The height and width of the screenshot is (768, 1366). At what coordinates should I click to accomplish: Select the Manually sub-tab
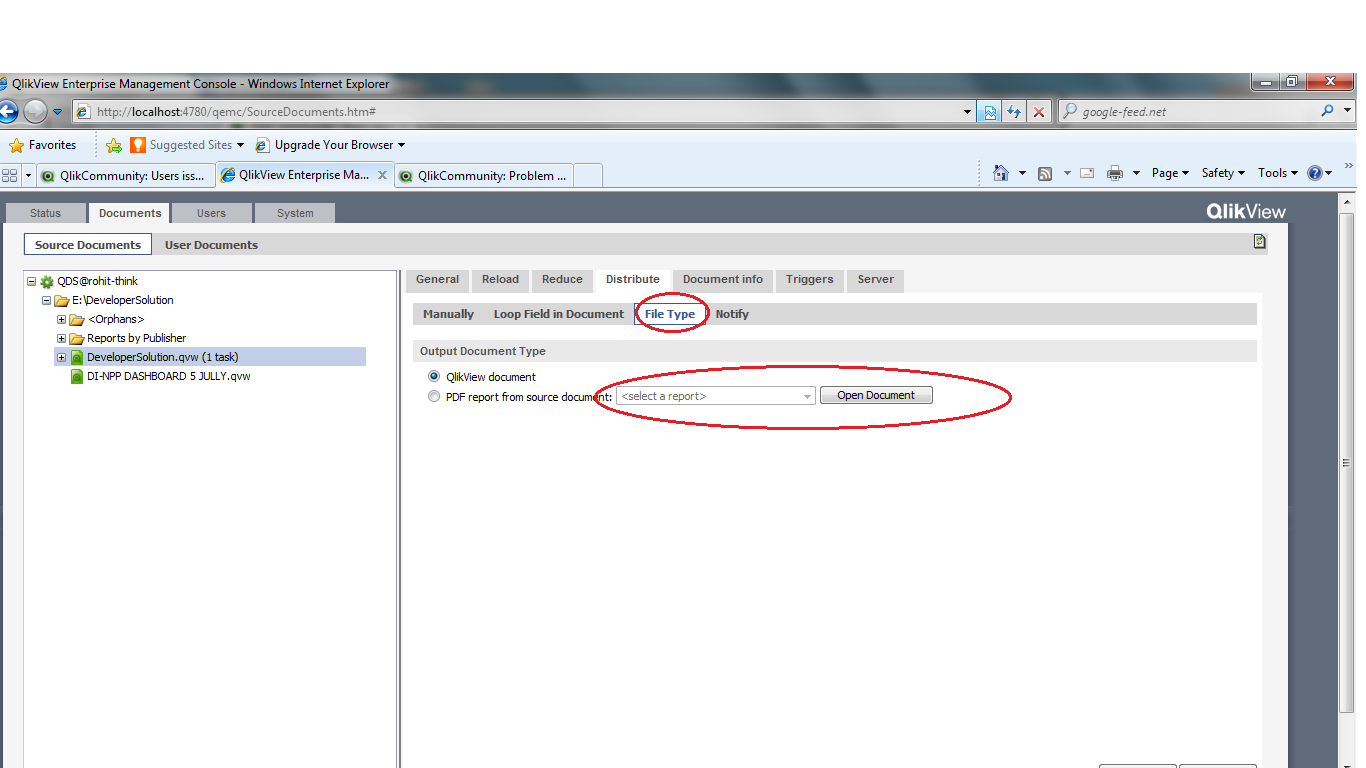pyautogui.click(x=448, y=314)
